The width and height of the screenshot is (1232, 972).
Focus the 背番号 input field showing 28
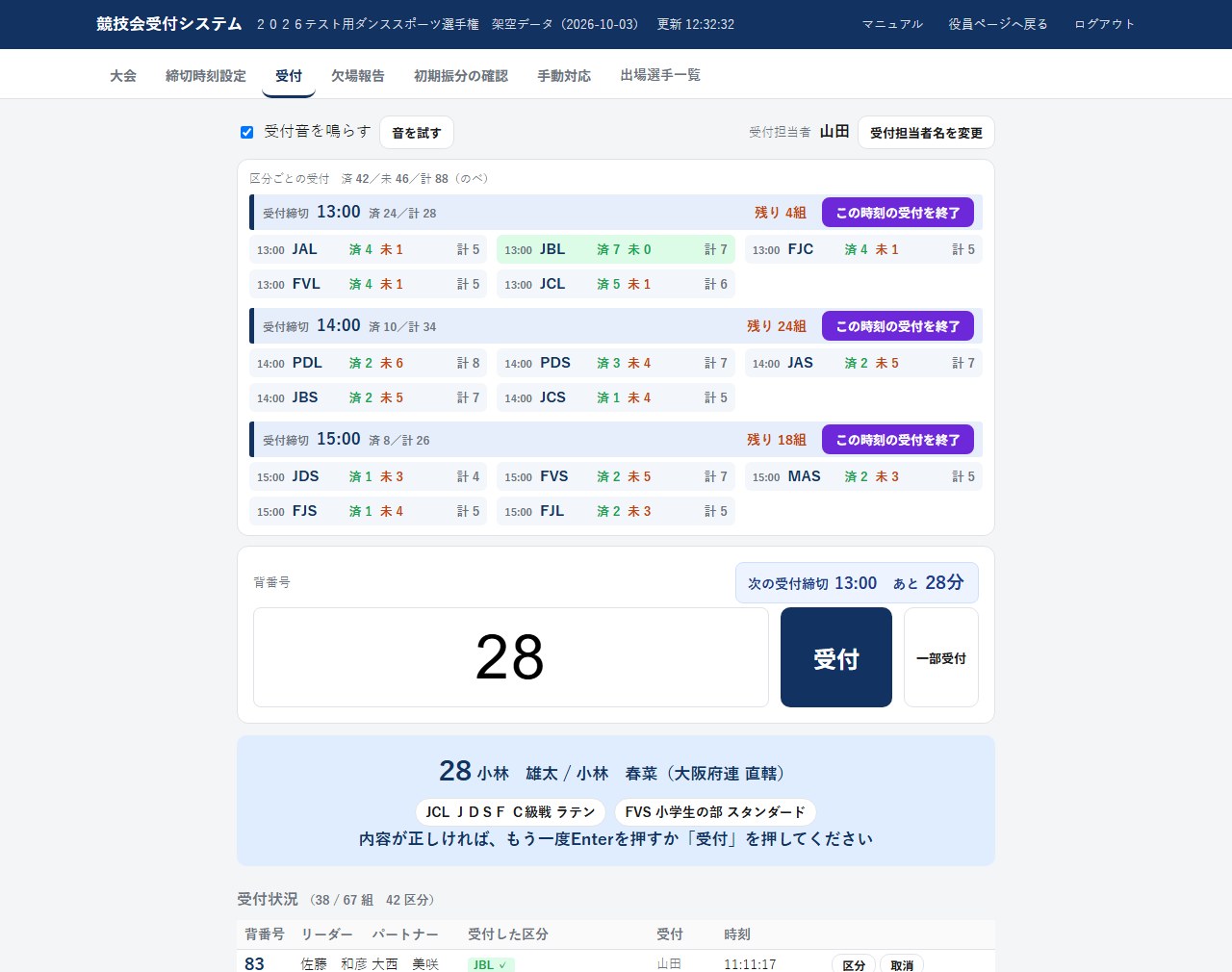coord(511,657)
